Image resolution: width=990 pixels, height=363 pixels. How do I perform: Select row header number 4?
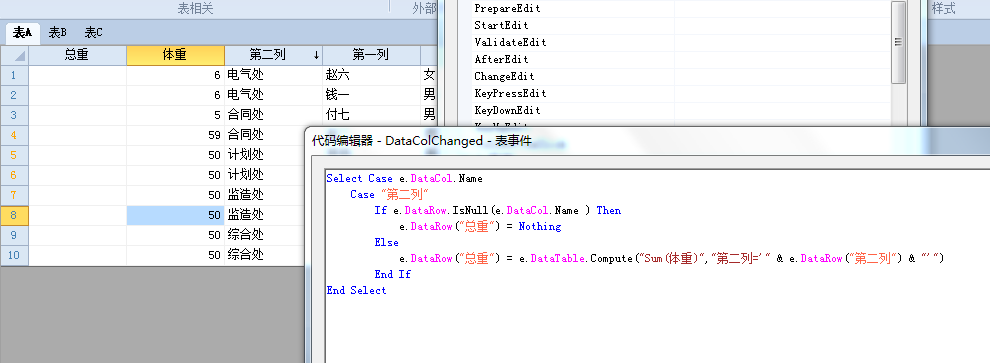tap(14, 135)
